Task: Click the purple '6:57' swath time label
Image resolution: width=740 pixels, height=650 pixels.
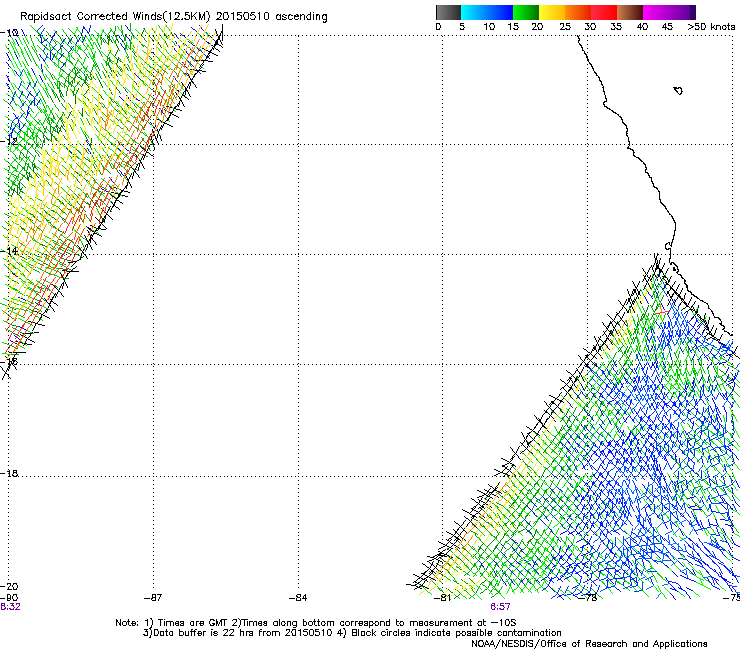Action: tap(500, 607)
